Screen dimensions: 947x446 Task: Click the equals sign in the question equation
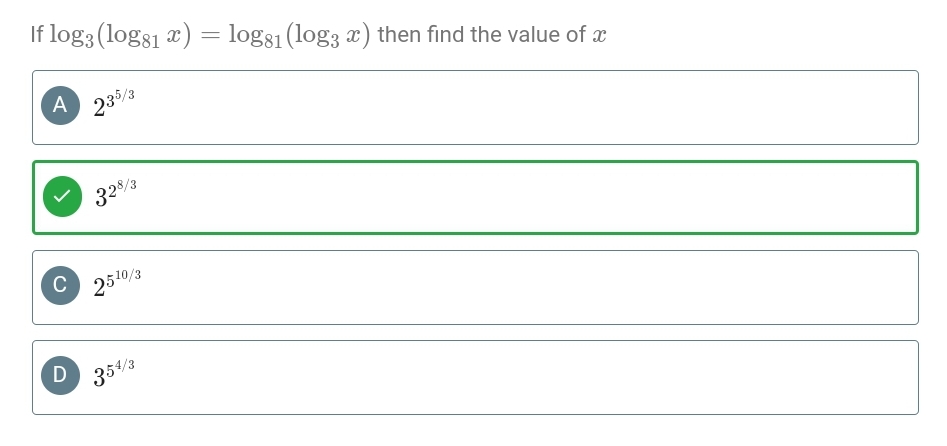pyautogui.click(x=210, y=35)
